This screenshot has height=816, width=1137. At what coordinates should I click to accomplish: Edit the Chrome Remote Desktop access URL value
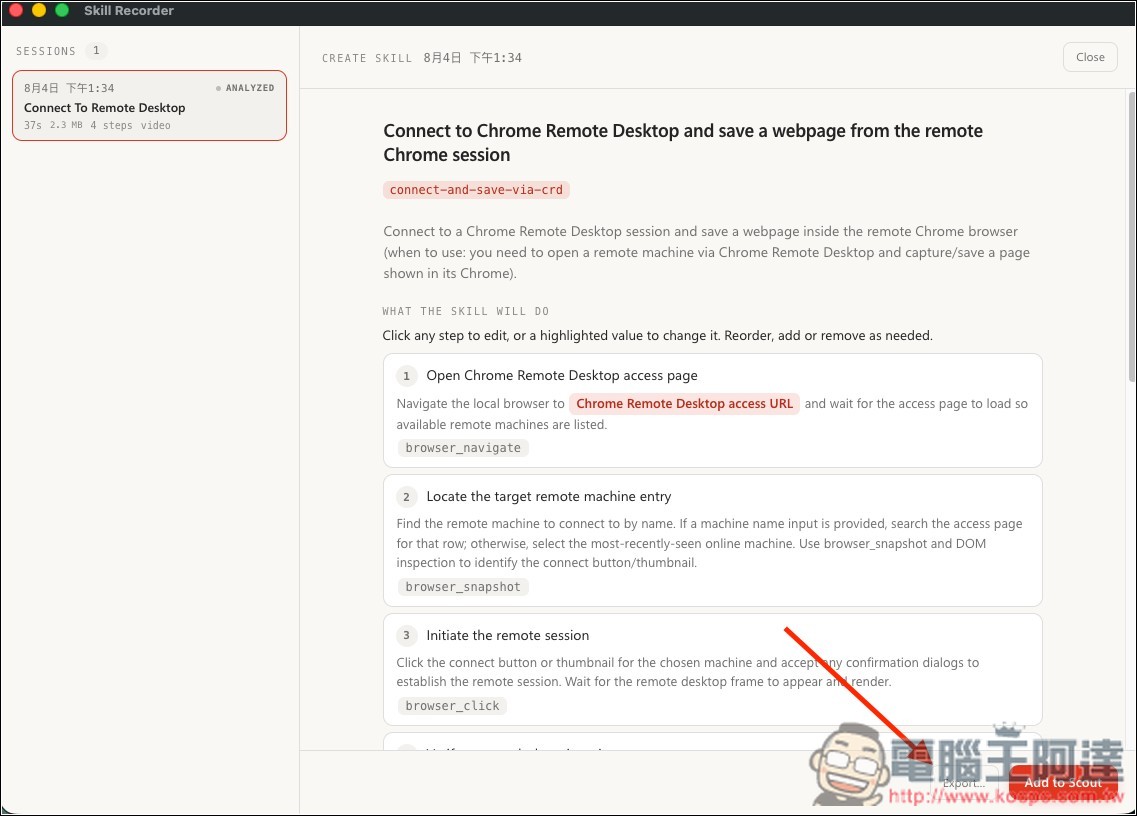tap(684, 403)
